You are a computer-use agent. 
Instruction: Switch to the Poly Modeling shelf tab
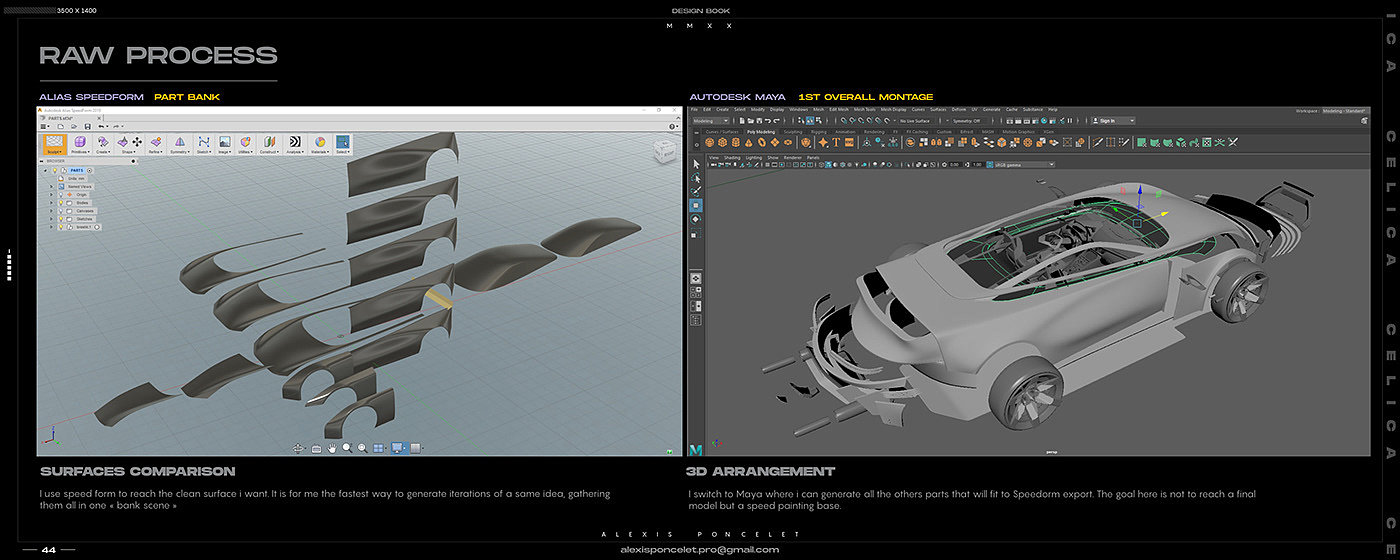[760, 131]
